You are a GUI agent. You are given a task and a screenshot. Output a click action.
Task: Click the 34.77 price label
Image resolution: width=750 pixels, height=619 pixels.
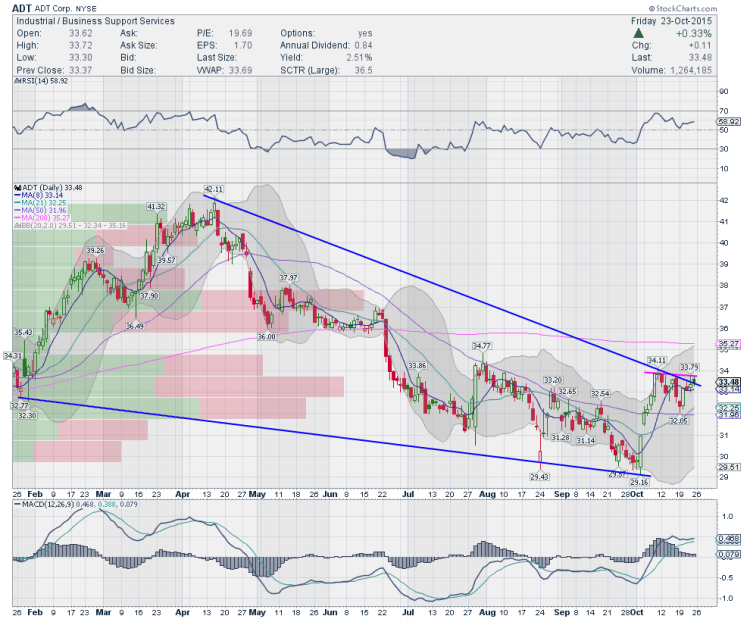coord(482,345)
